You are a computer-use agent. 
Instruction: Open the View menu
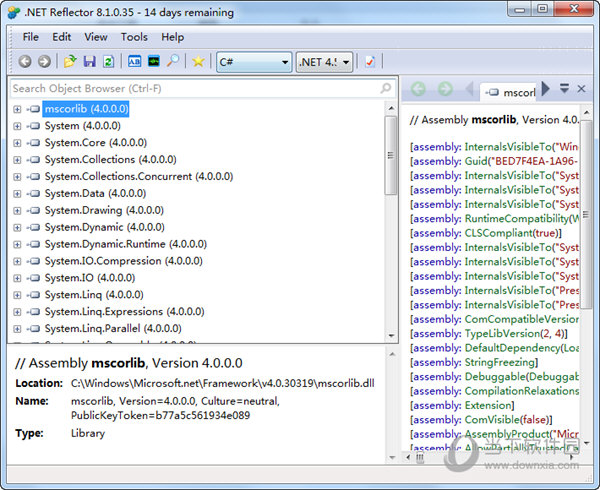click(96, 37)
